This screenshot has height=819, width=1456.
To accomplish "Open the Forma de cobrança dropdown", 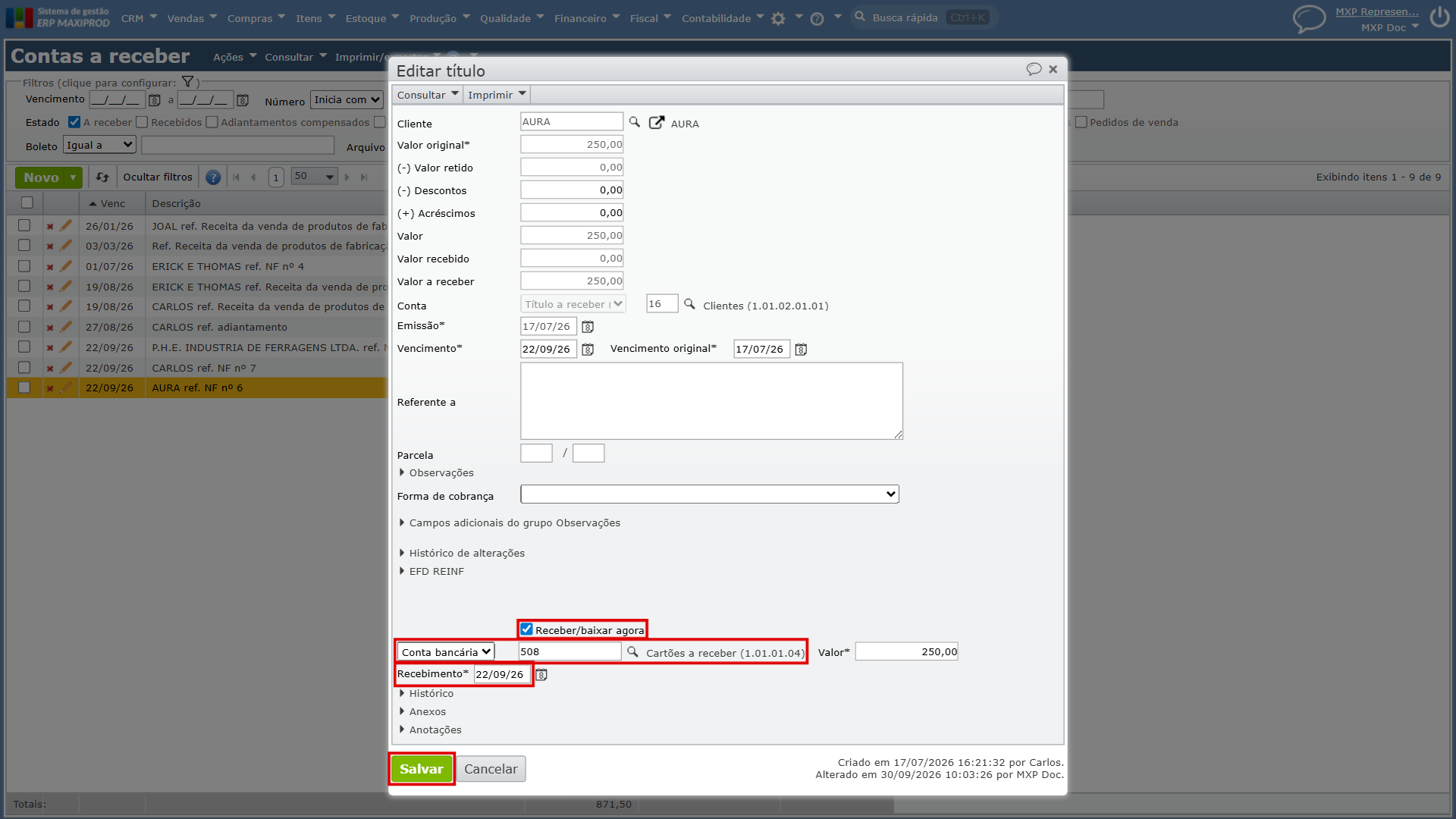I will pos(710,494).
